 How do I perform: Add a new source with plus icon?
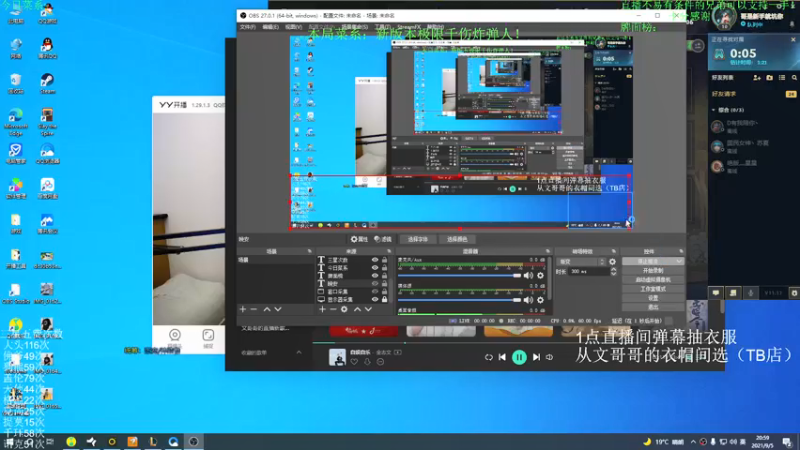pyautogui.click(x=322, y=309)
